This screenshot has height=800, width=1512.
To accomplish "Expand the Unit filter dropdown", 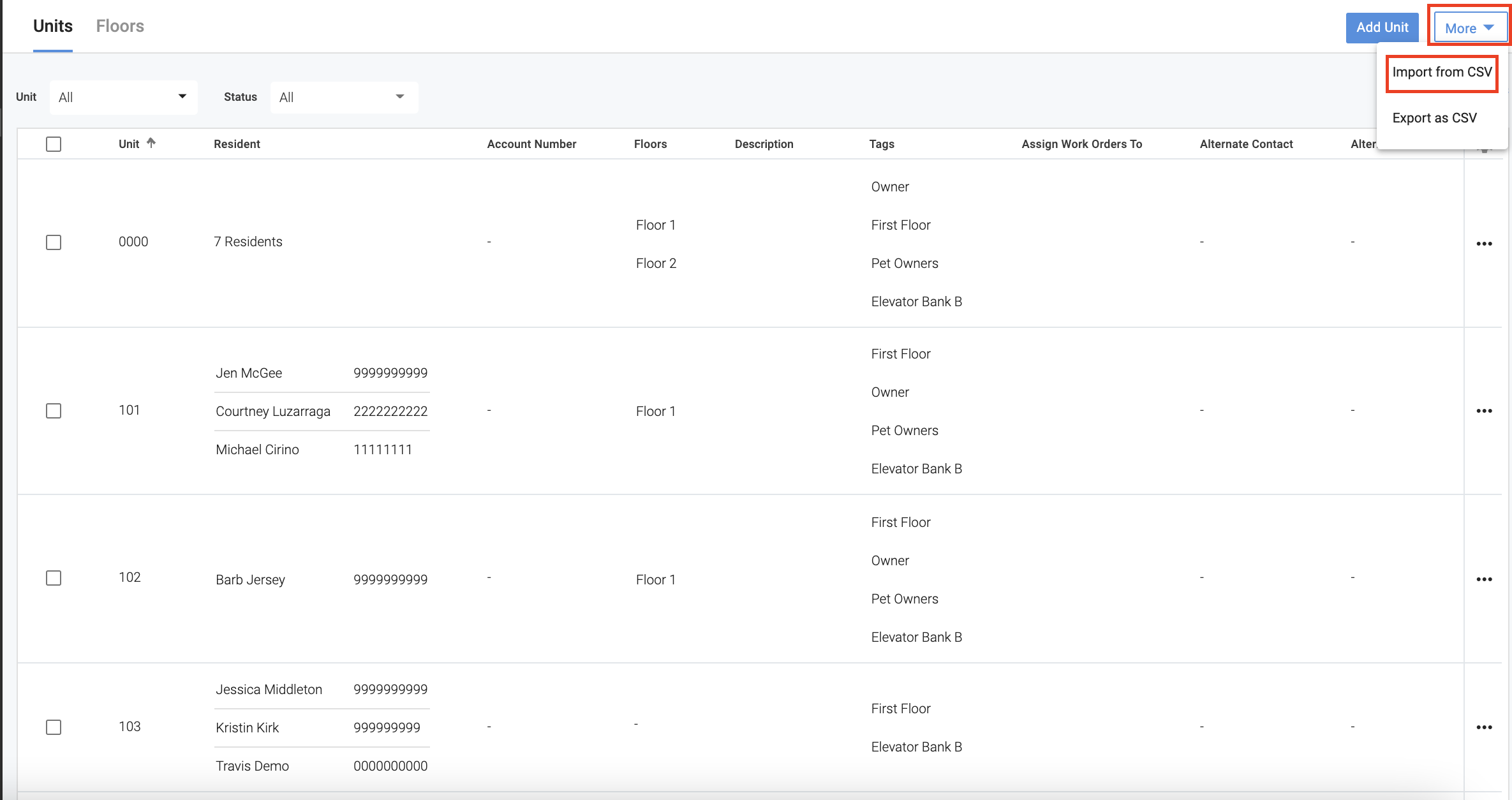I will point(123,97).
